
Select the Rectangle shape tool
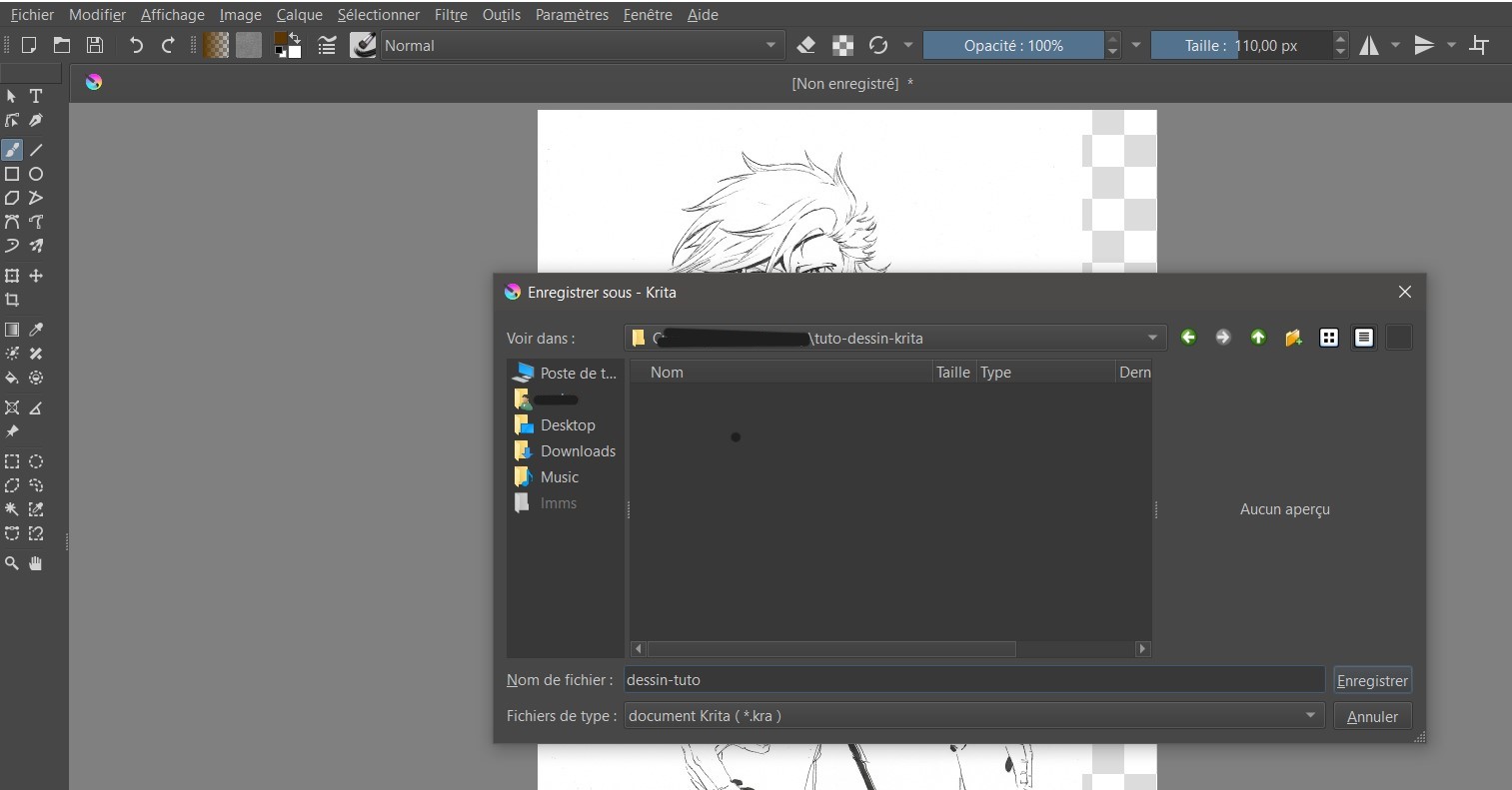(x=12, y=174)
